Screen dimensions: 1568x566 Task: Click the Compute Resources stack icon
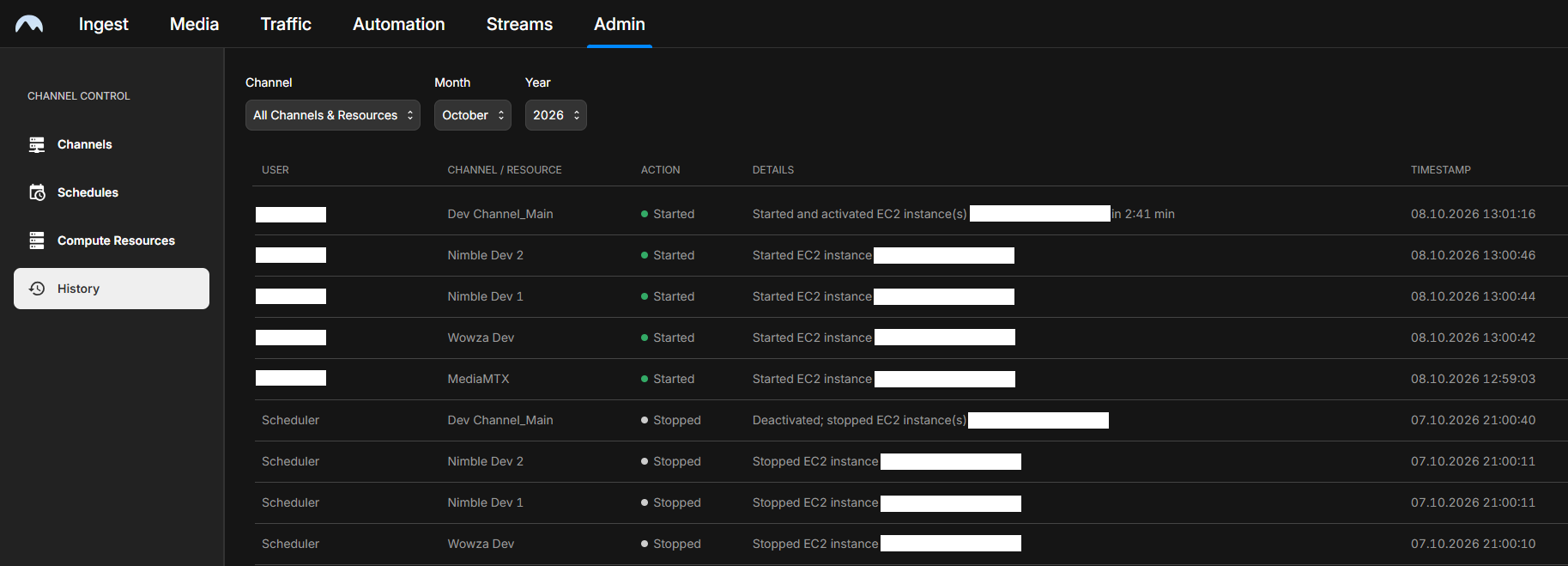point(37,240)
